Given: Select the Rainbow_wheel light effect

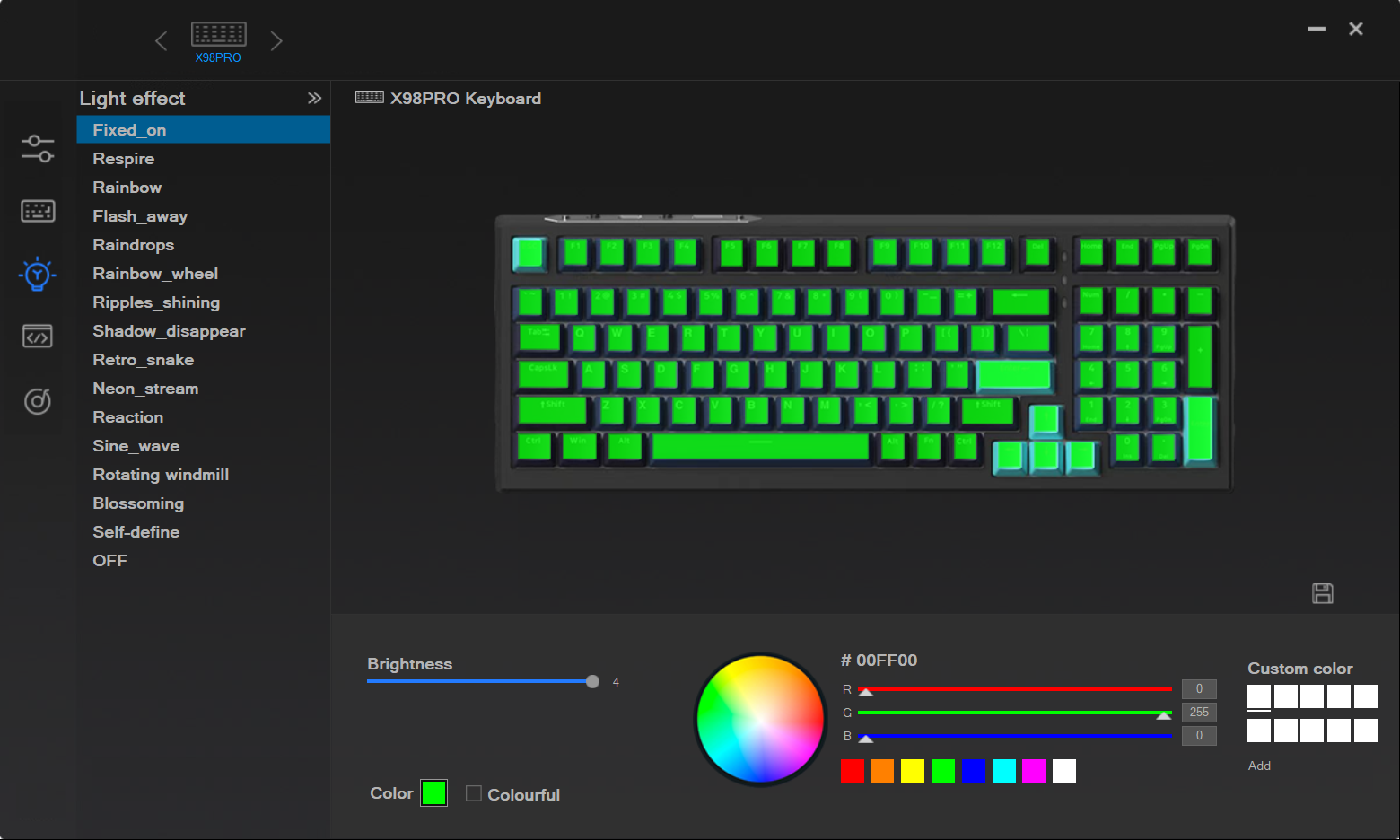Looking at the screenshot, I should (x=155, y=274).
